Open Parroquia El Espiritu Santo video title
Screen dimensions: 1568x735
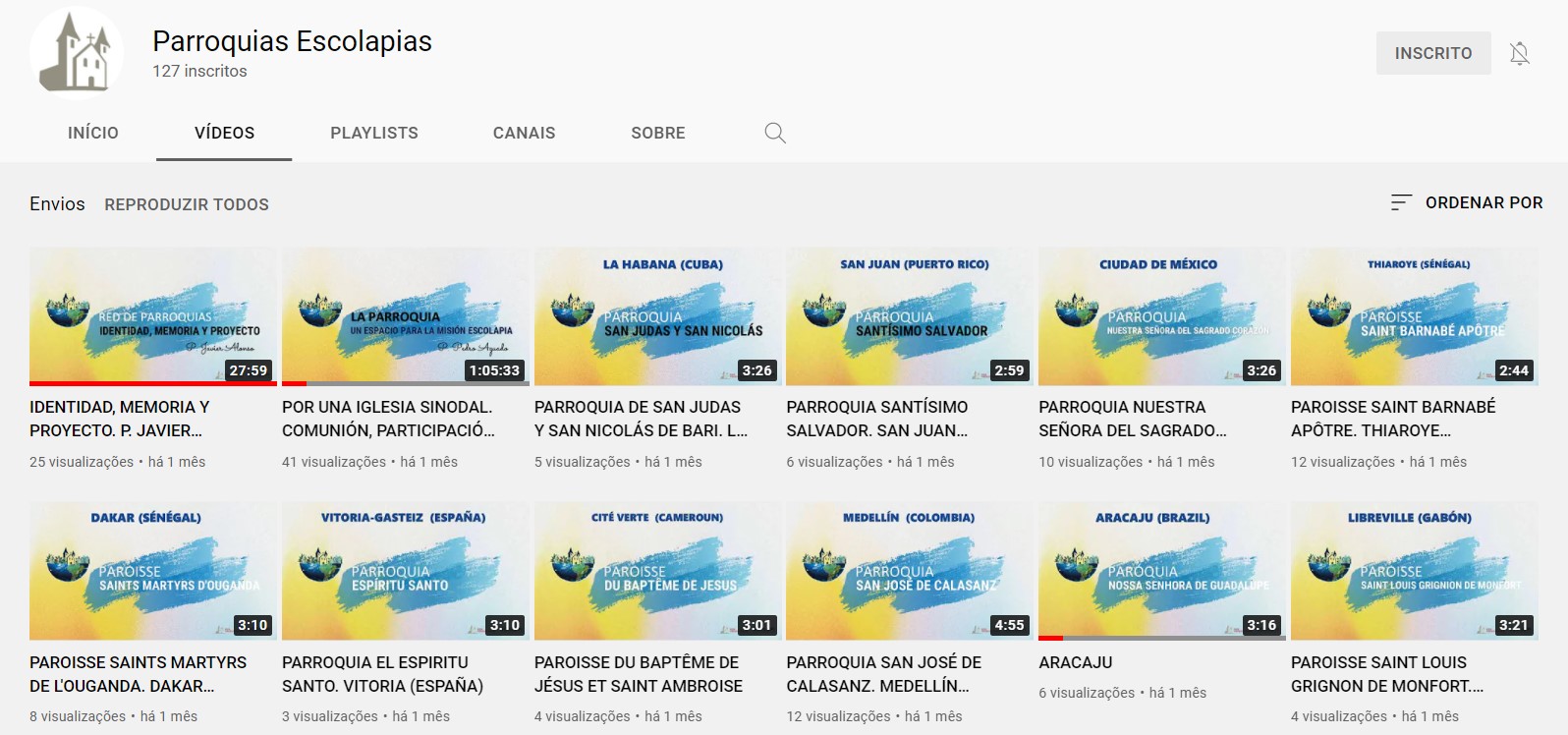coord(382,674)
